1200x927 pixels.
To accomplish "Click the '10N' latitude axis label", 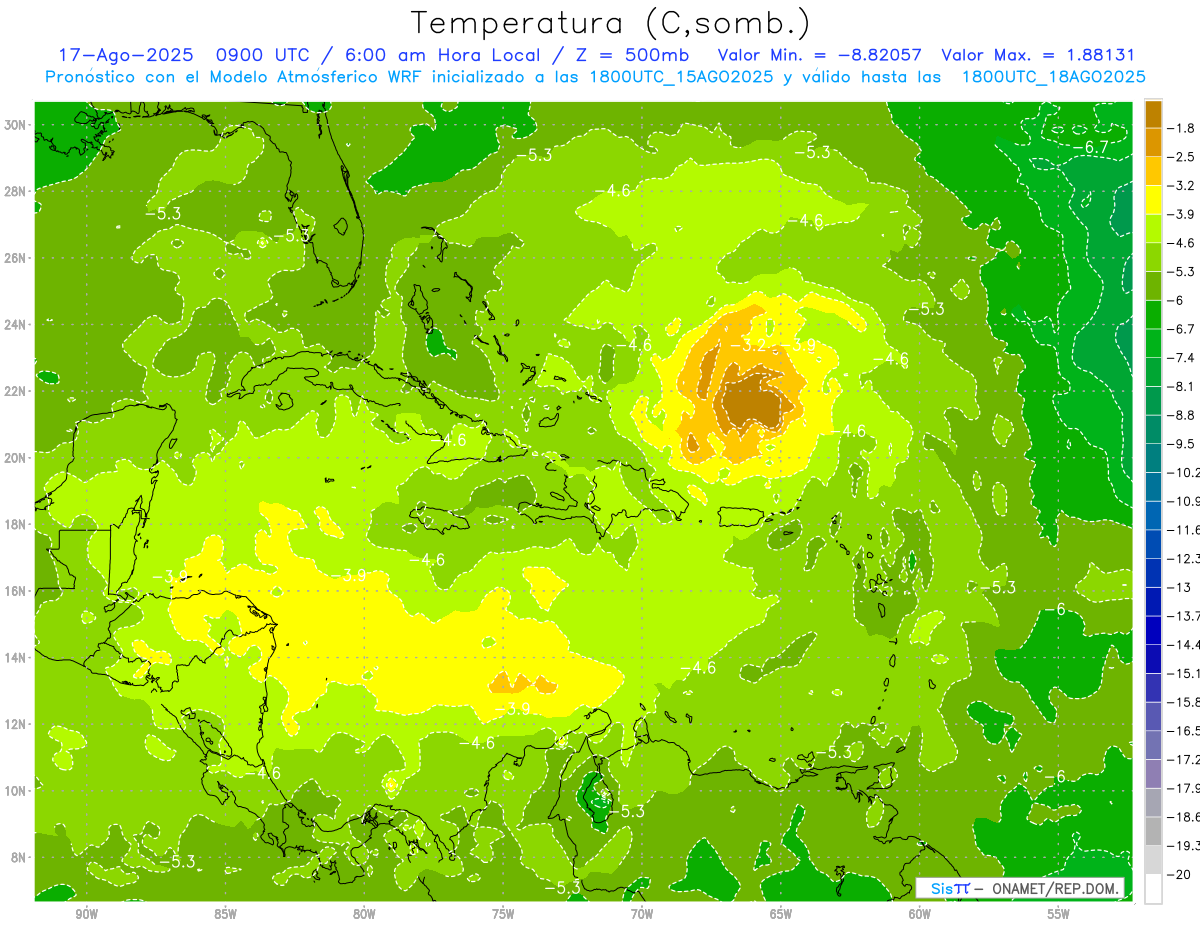I will pyautogui.click(x=16, y=790).
